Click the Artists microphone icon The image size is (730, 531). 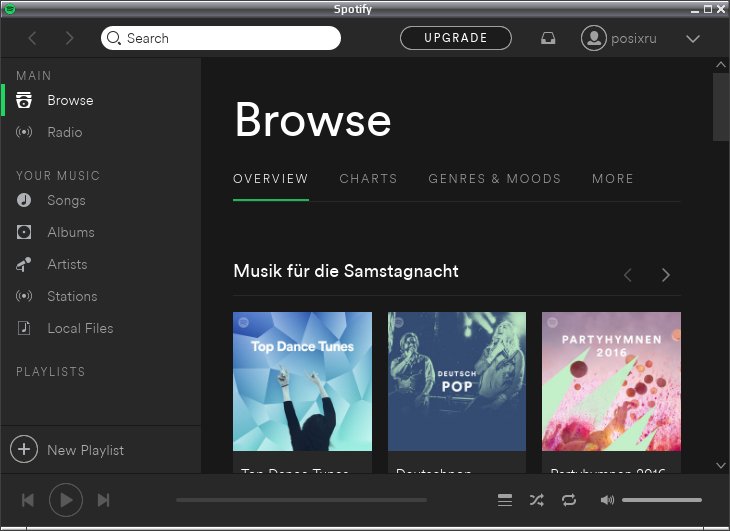24,264
